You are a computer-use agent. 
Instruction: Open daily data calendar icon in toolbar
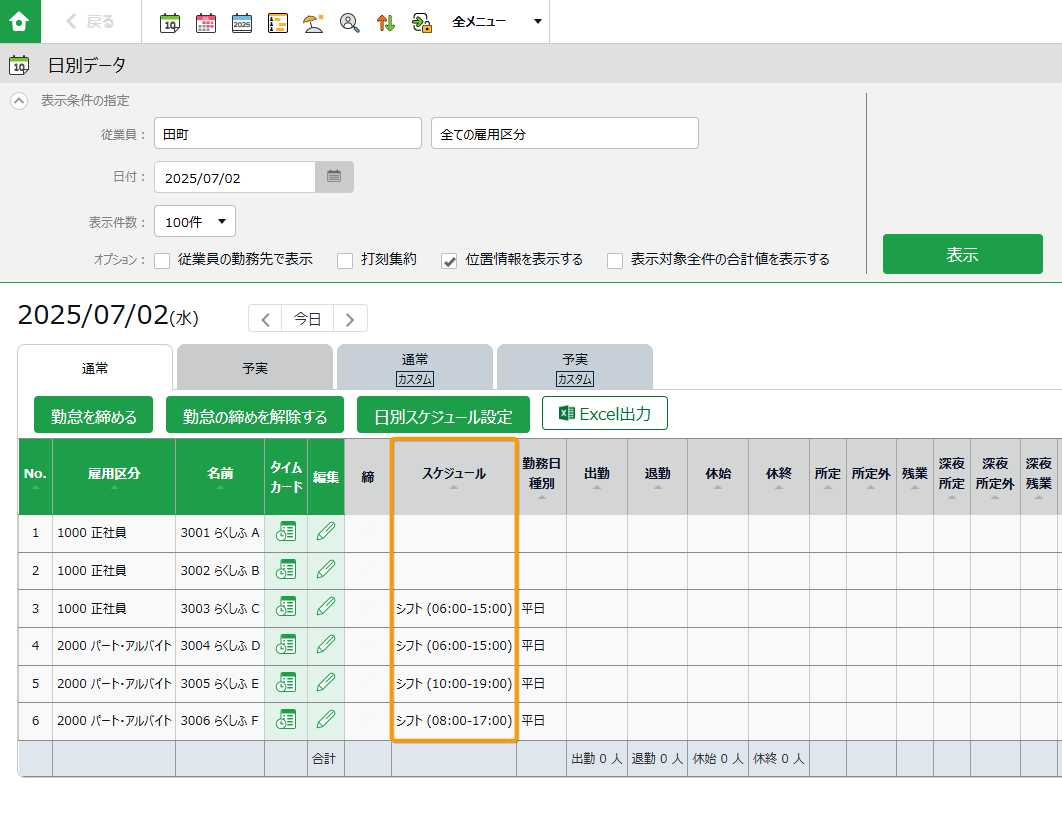tap(170, 22)
